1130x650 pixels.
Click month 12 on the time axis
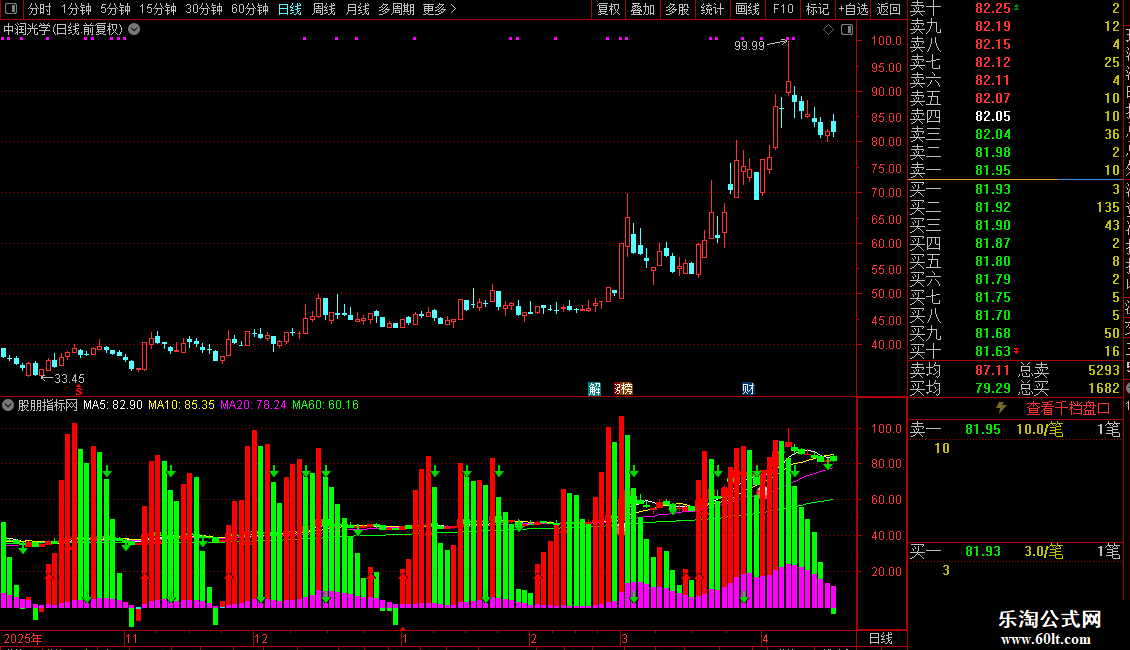[x=261, y=638]
